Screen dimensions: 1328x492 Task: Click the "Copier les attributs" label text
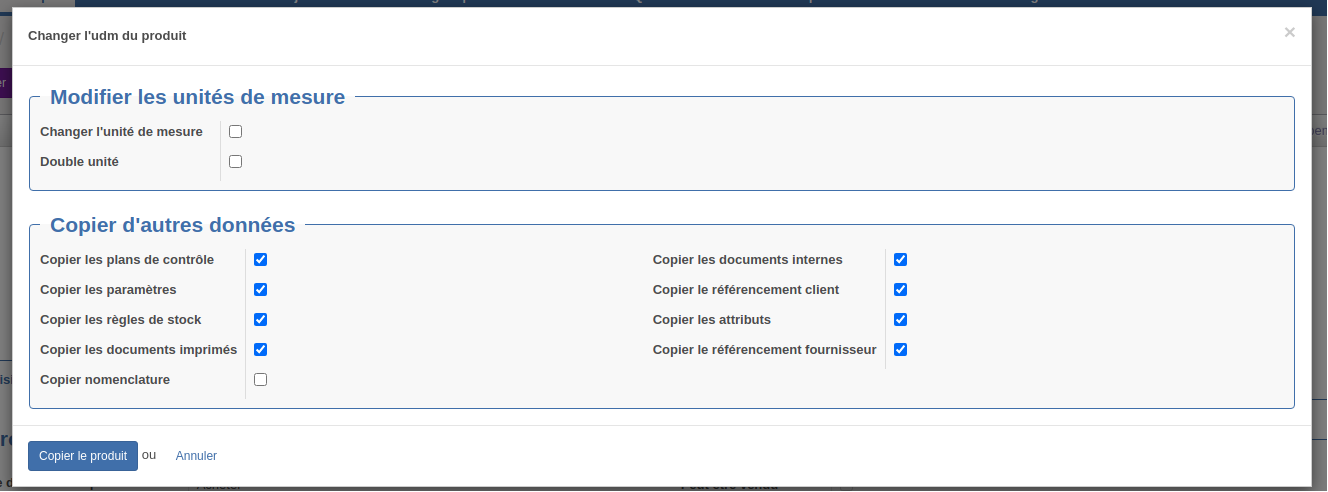tap(712, 320)
